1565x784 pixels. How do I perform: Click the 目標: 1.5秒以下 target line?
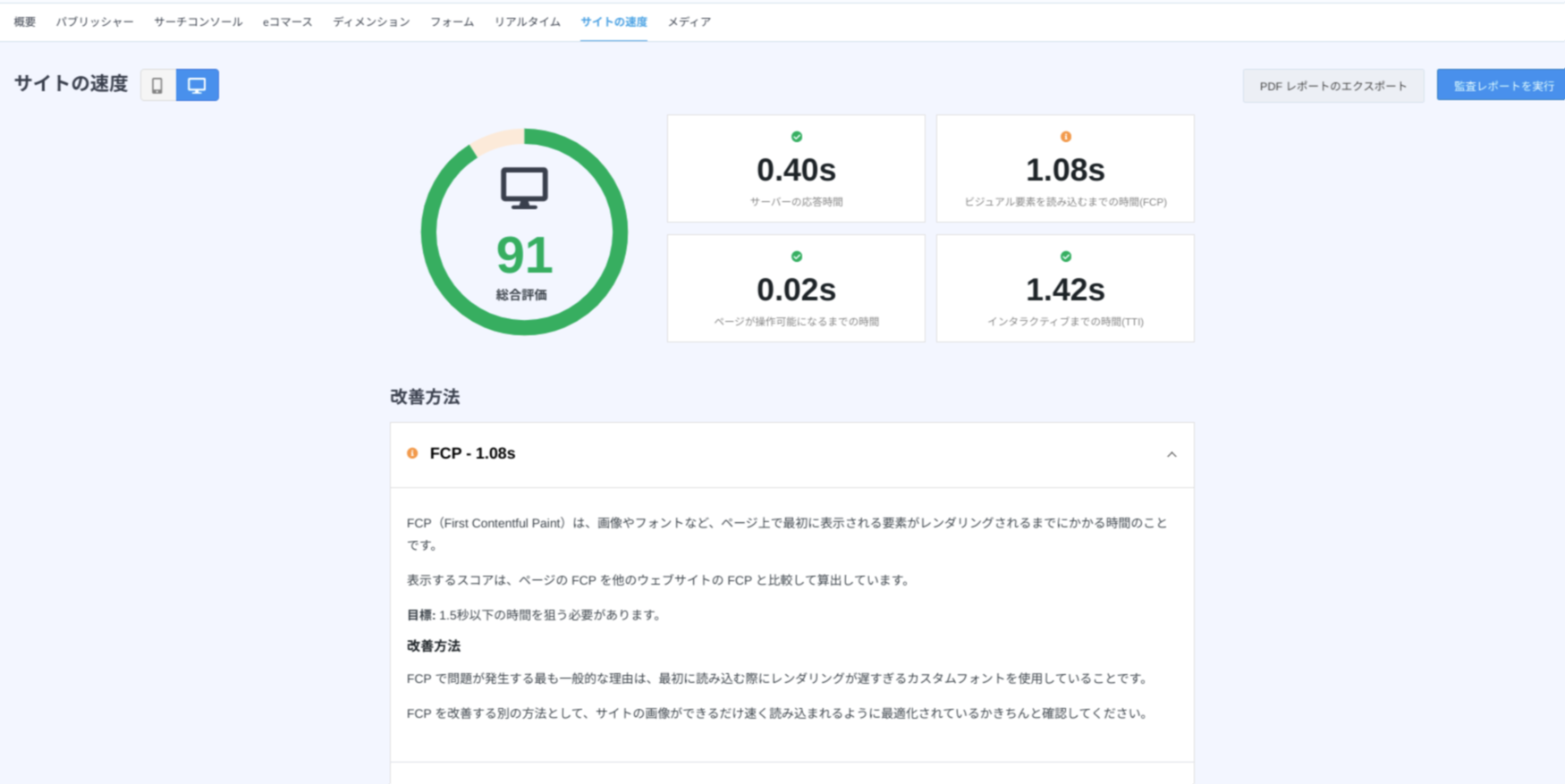pyautogui.click(x=534, y=615)
